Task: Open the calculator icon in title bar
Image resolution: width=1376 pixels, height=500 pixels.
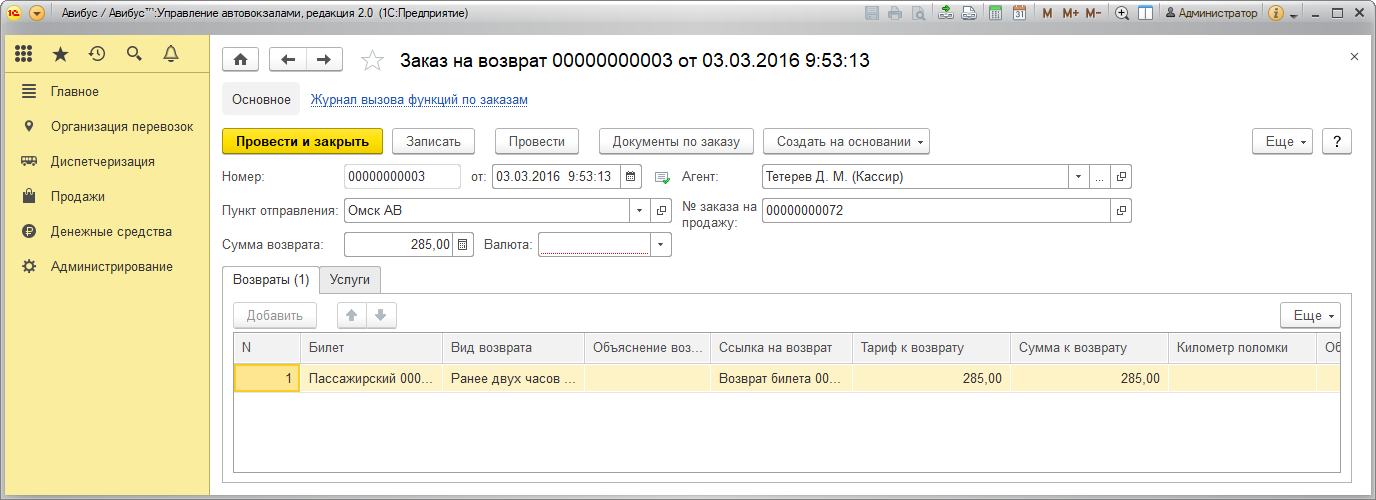Action: [995, 14]
